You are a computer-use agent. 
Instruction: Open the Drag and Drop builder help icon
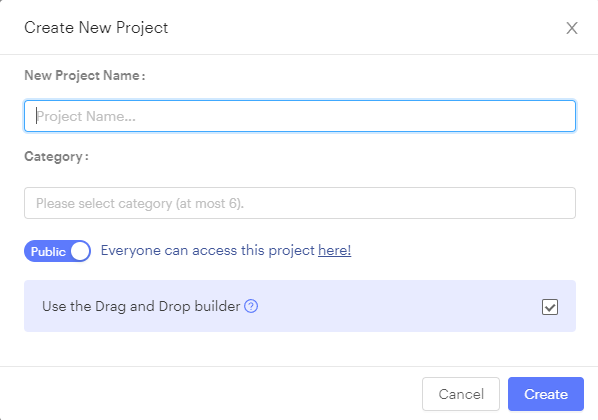tap(251, 306)
